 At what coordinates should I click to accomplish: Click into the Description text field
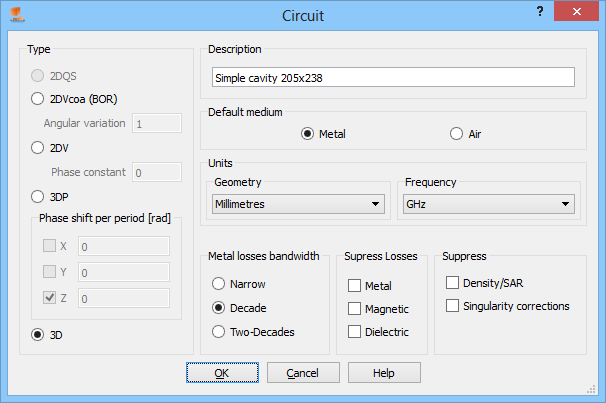click(x=392, y=78)
